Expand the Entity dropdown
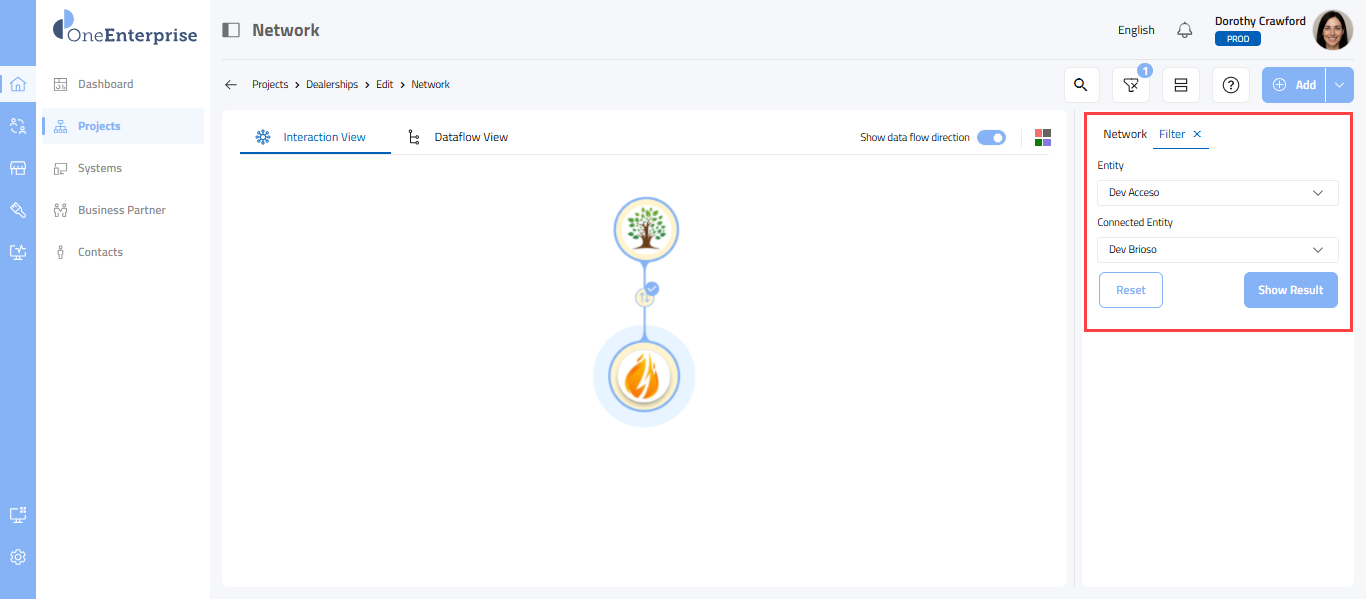1366x599 pixels. pos(1217,192)
